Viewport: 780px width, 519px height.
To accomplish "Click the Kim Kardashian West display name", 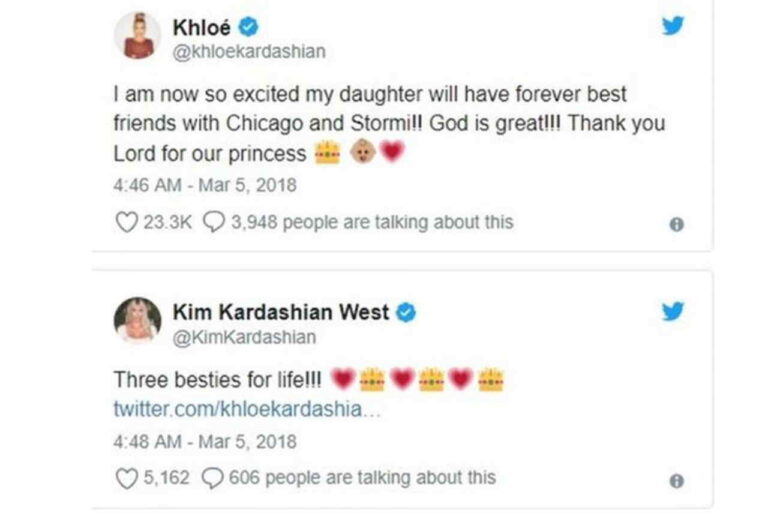I will pos(281,313).
